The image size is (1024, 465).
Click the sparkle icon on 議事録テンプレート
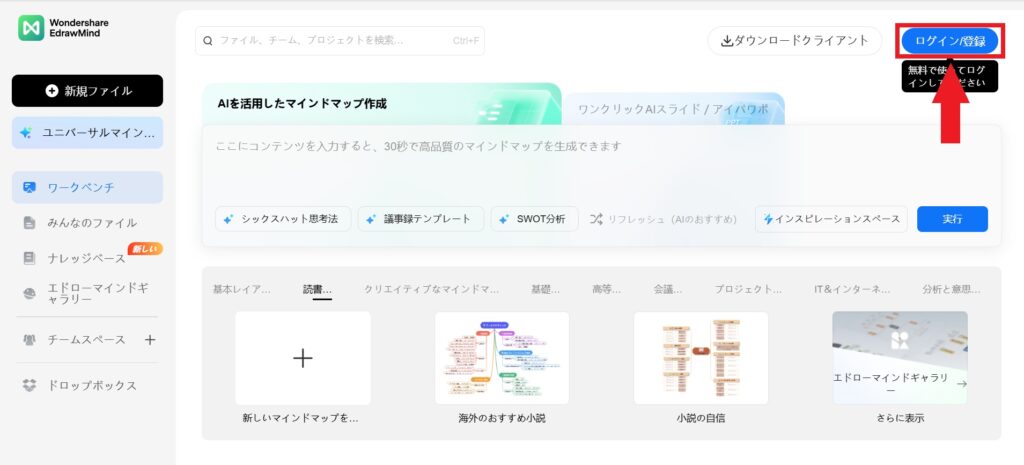point(371,219)
